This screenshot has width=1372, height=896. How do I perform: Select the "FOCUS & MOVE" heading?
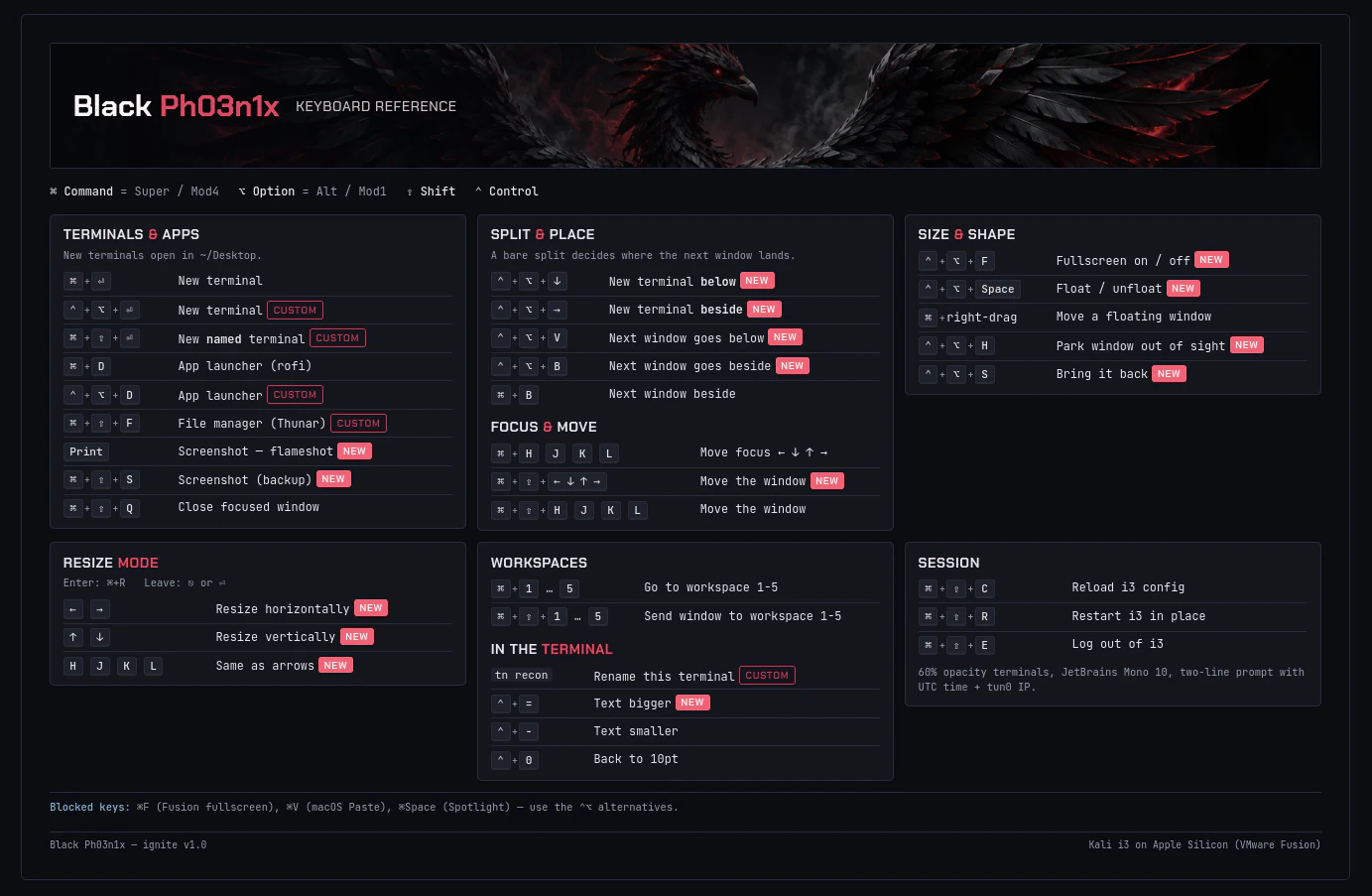544,427
